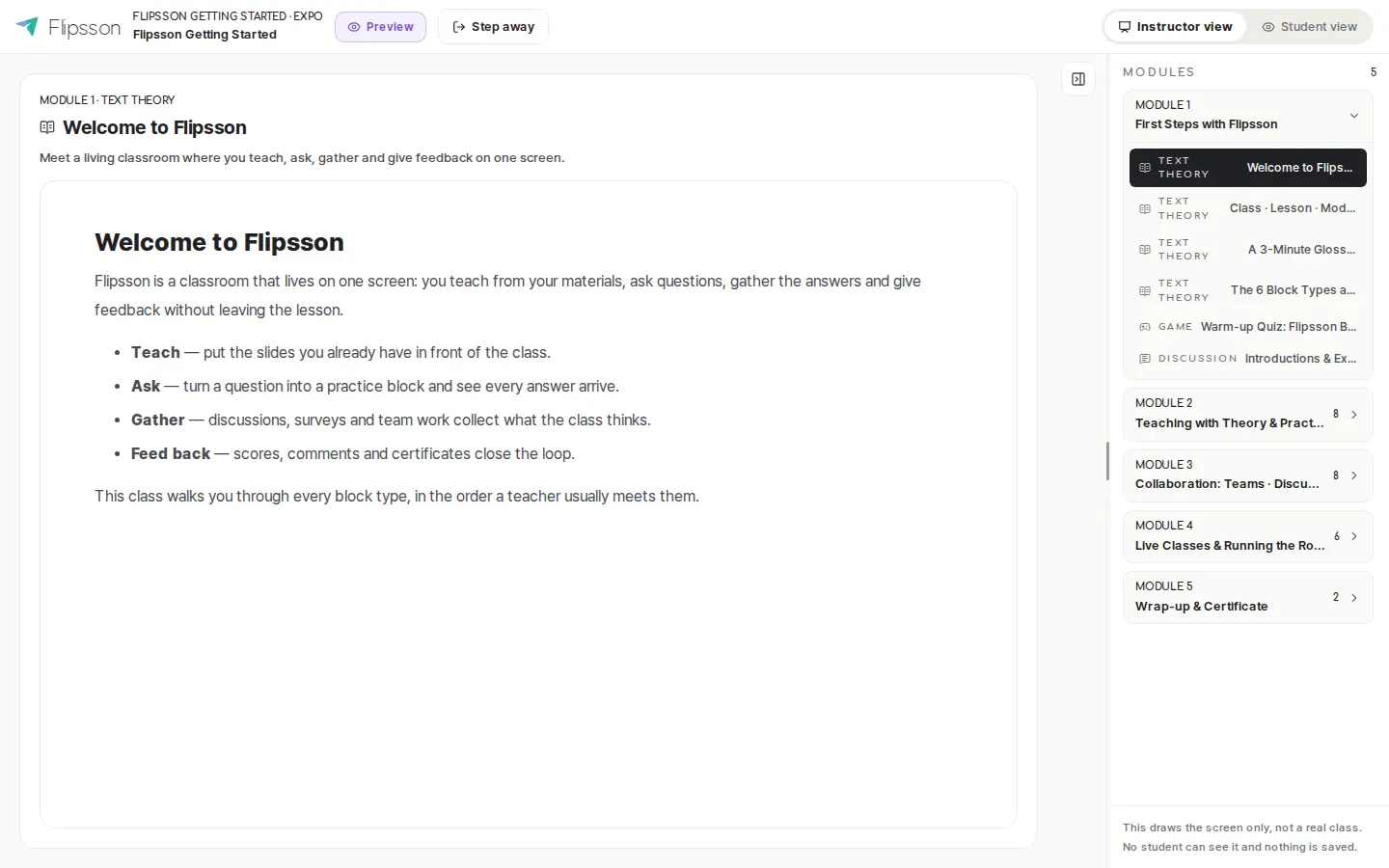Screen dimensions: 1389x868
Task: Click the book icon of Welcome to Flips... row
Action: pyautogui.click(x=1145, y=168)
